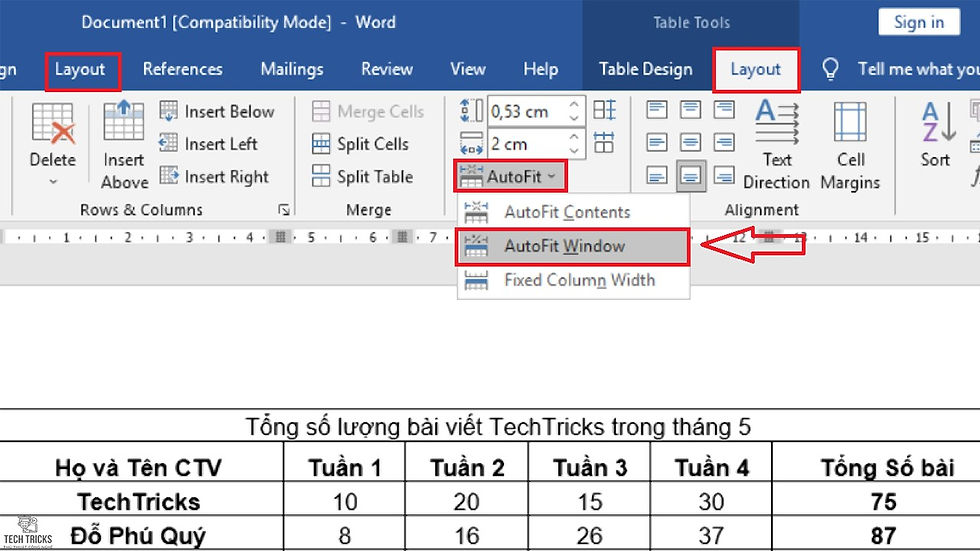Click Align Center
The image size is (980, 551).
point(690,143)
